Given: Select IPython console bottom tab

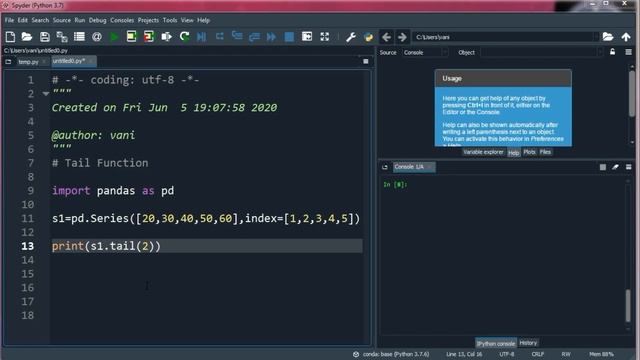Looking at the screenshot, I should 496,343.
